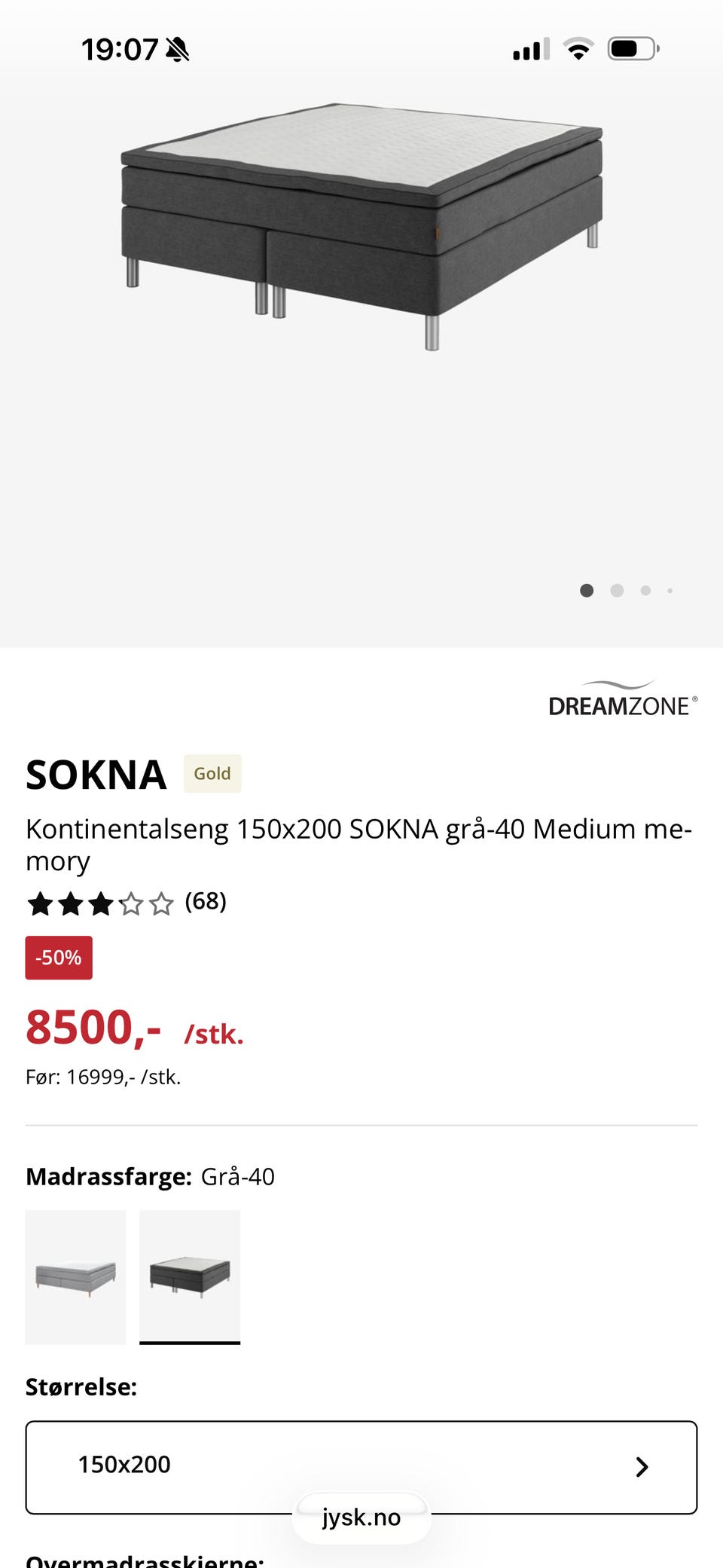
Task: Select the light grey mattress color
Action: 75,1276
